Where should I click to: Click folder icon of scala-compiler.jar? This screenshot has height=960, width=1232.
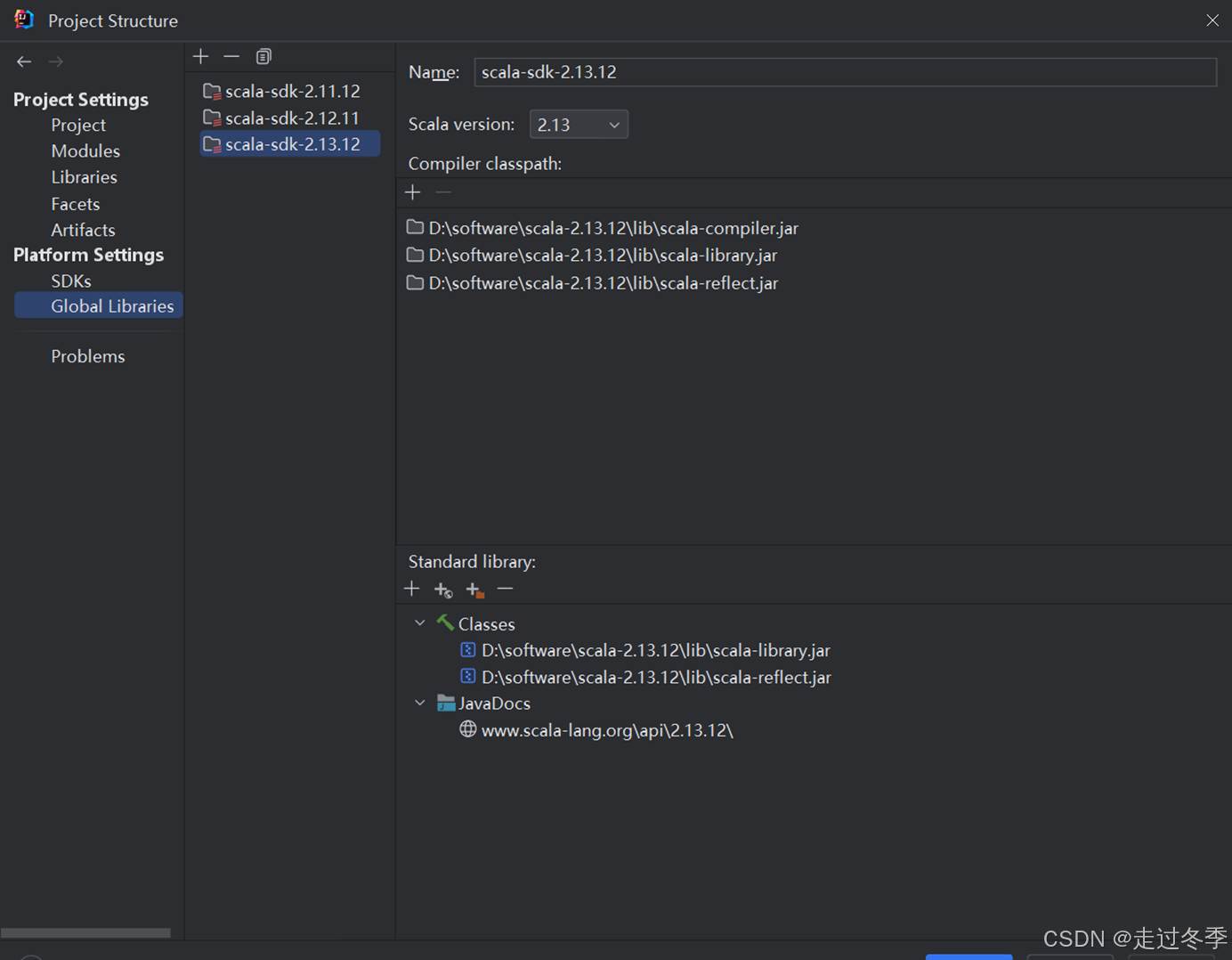point(415,227)
